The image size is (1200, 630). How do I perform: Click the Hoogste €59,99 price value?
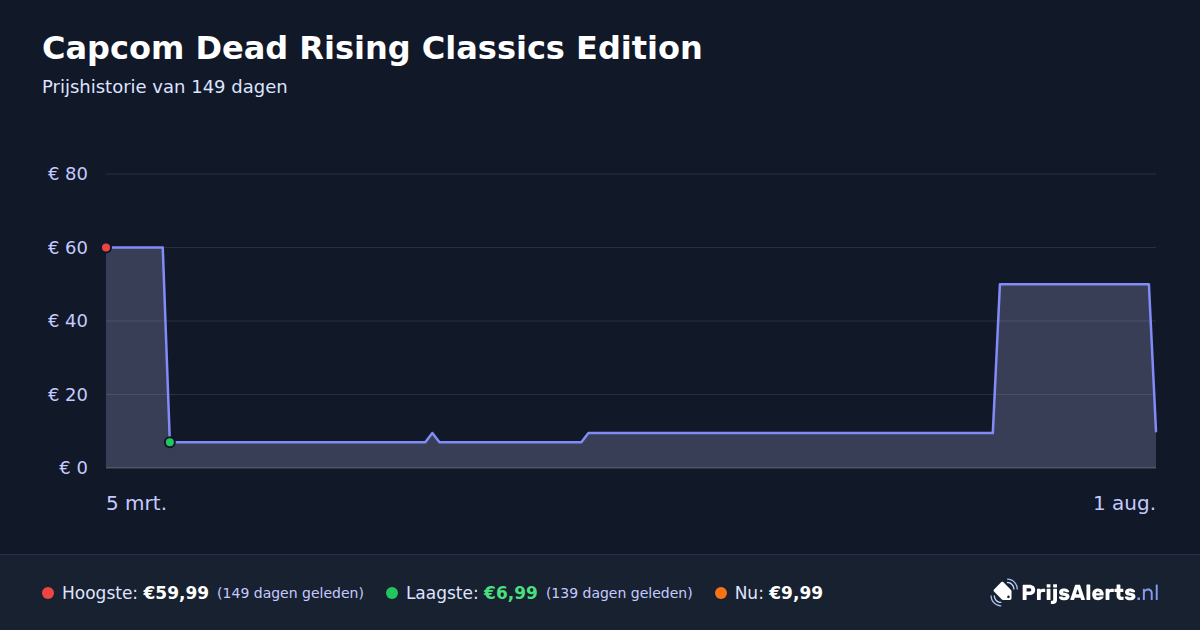176,593
